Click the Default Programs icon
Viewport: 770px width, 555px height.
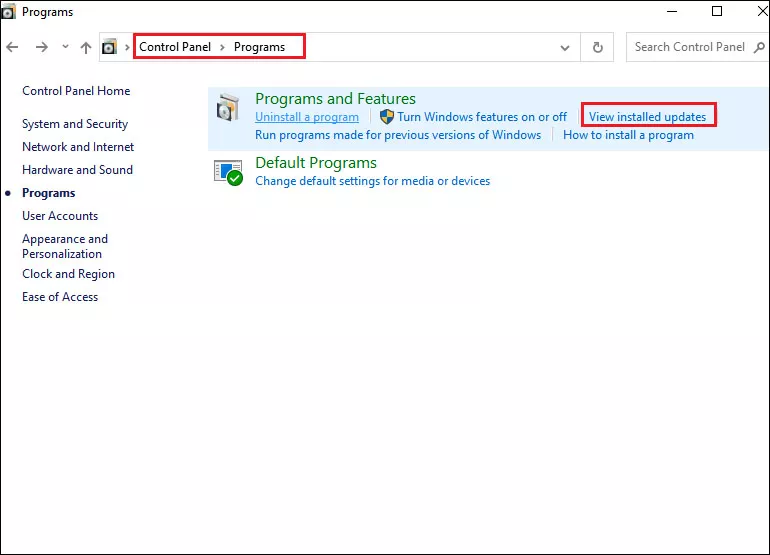pos(228,172)
